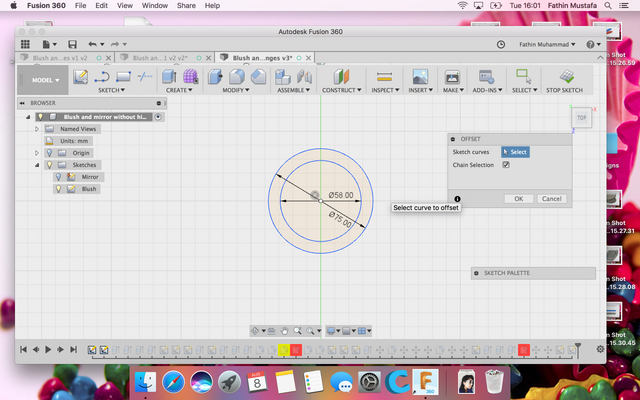Click the Save icon

72,44
